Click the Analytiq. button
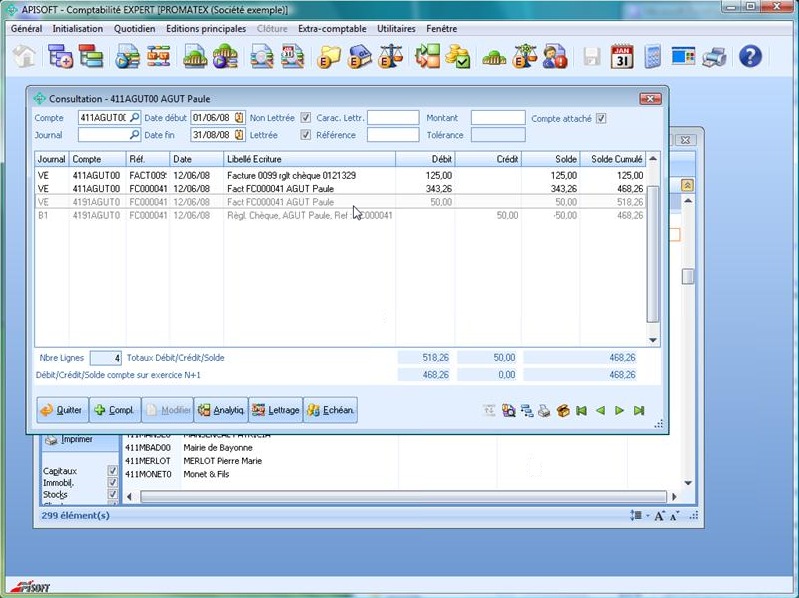Image resolution: width=799 pixels, height=598 pixels. (x=221, y=410)
